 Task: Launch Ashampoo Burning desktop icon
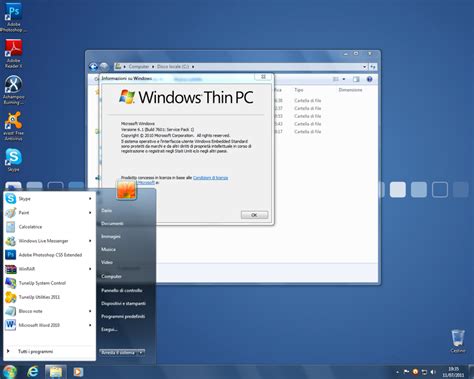click(x=13, y=90)
